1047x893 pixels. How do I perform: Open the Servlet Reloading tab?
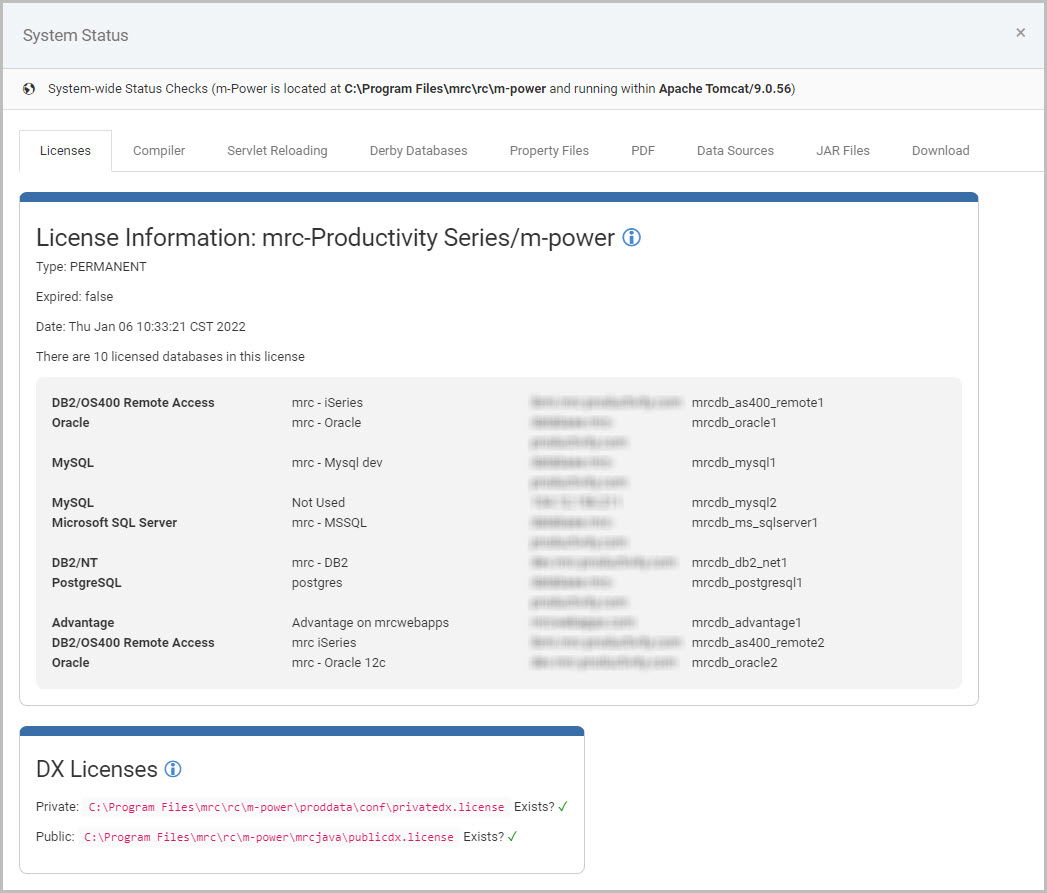[x=277, y=151]
